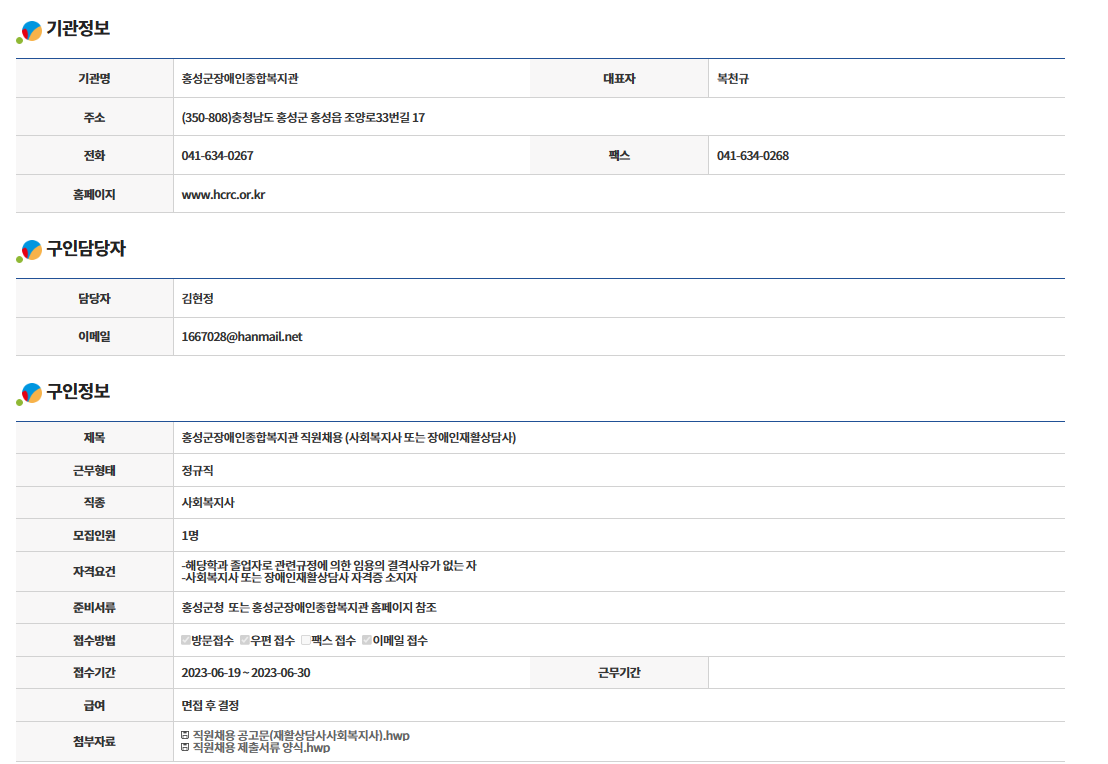
Task: Click the icon beside 기관정보 heading
Action: point(30,32)
